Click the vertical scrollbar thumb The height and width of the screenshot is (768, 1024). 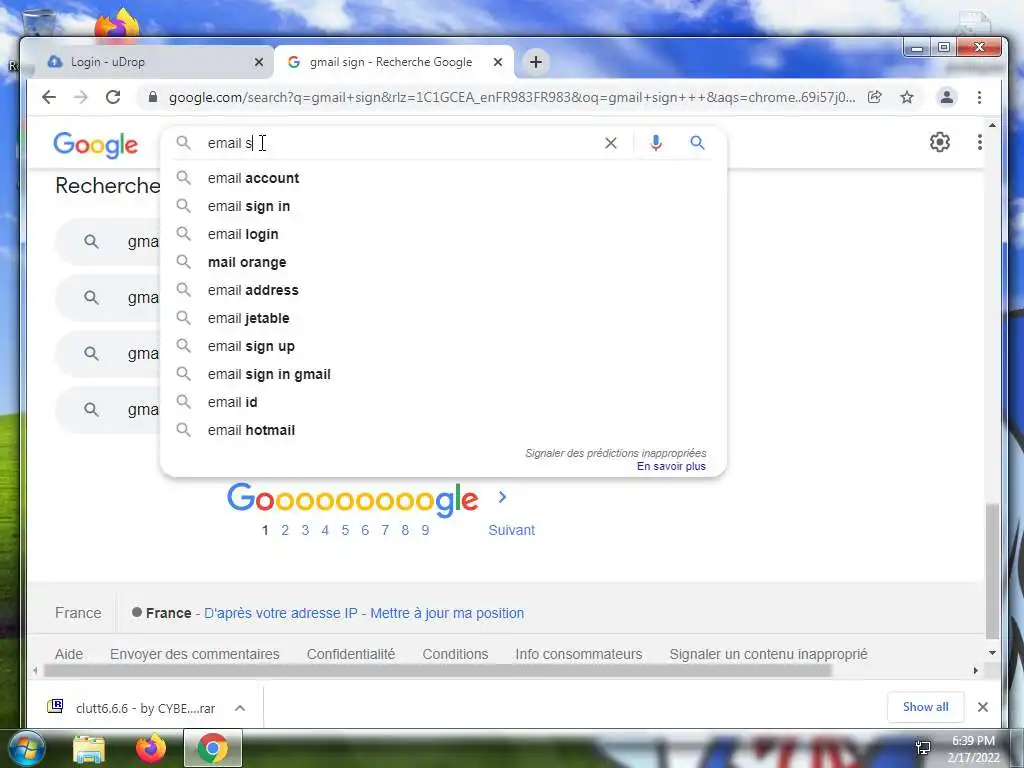click(x=992, y=571)
